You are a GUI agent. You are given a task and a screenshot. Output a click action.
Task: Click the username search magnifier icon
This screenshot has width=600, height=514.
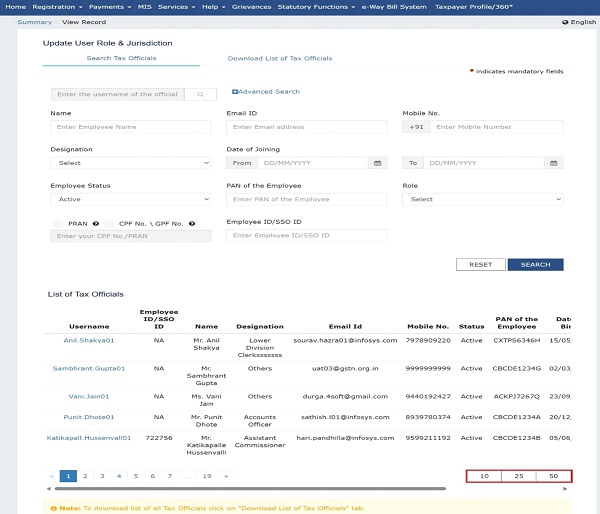200,95
